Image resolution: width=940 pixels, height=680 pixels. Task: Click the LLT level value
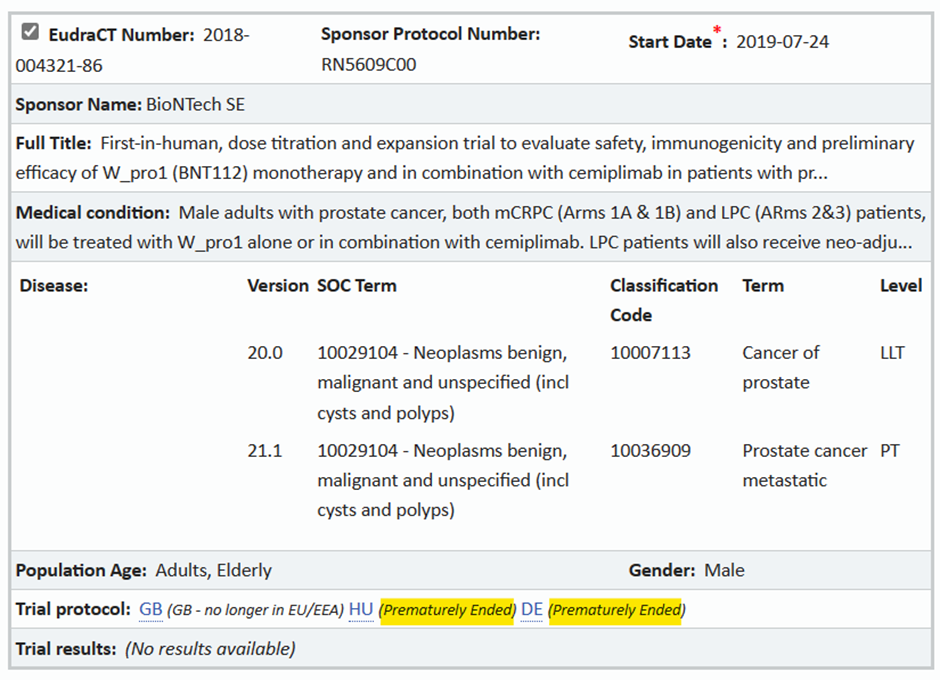(x=892, y=352)
